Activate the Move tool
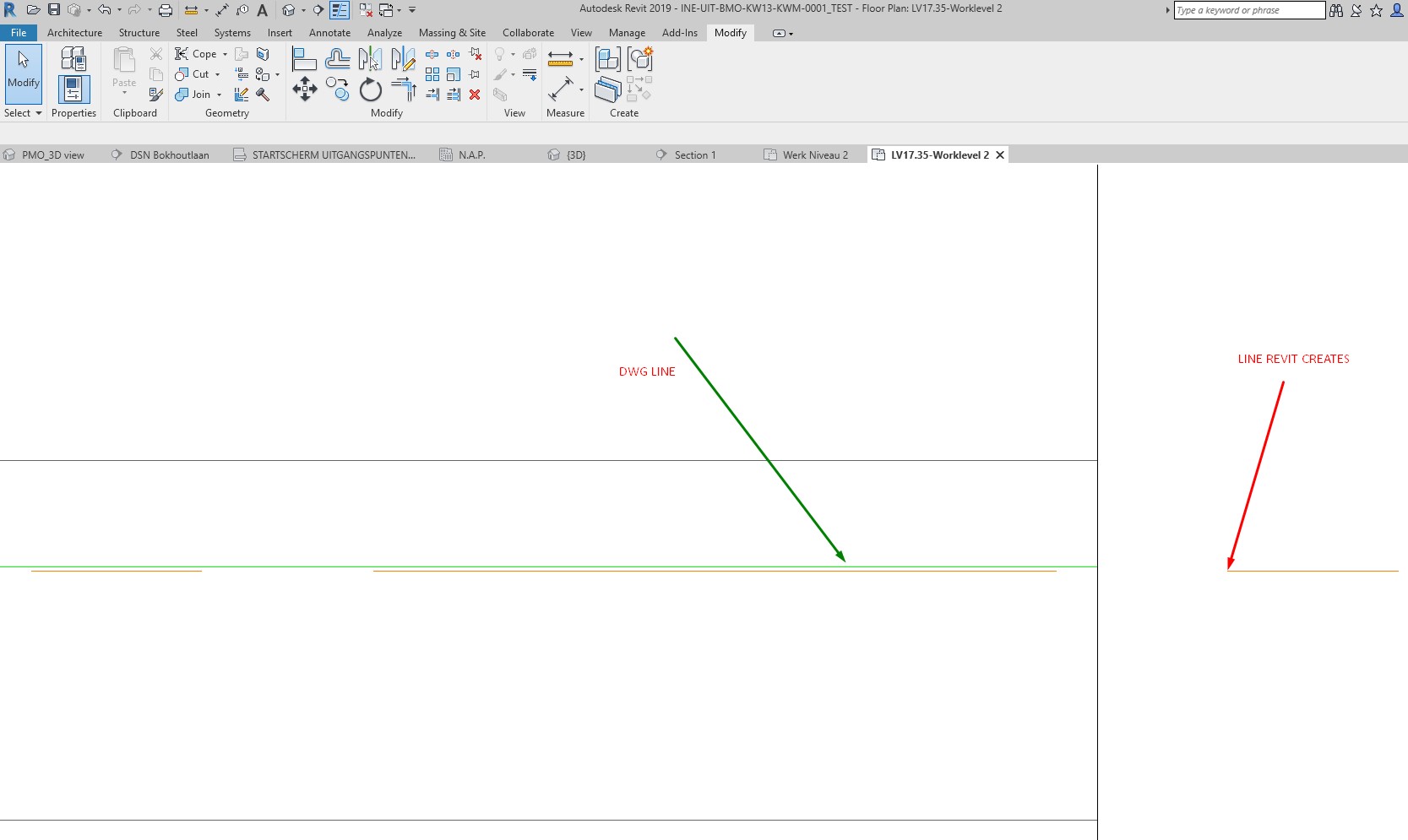 (304, 89)
